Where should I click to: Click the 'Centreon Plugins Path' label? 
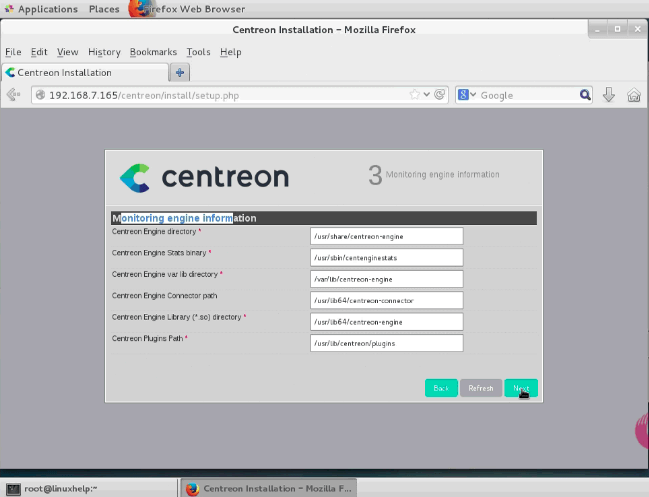point(147,338)
